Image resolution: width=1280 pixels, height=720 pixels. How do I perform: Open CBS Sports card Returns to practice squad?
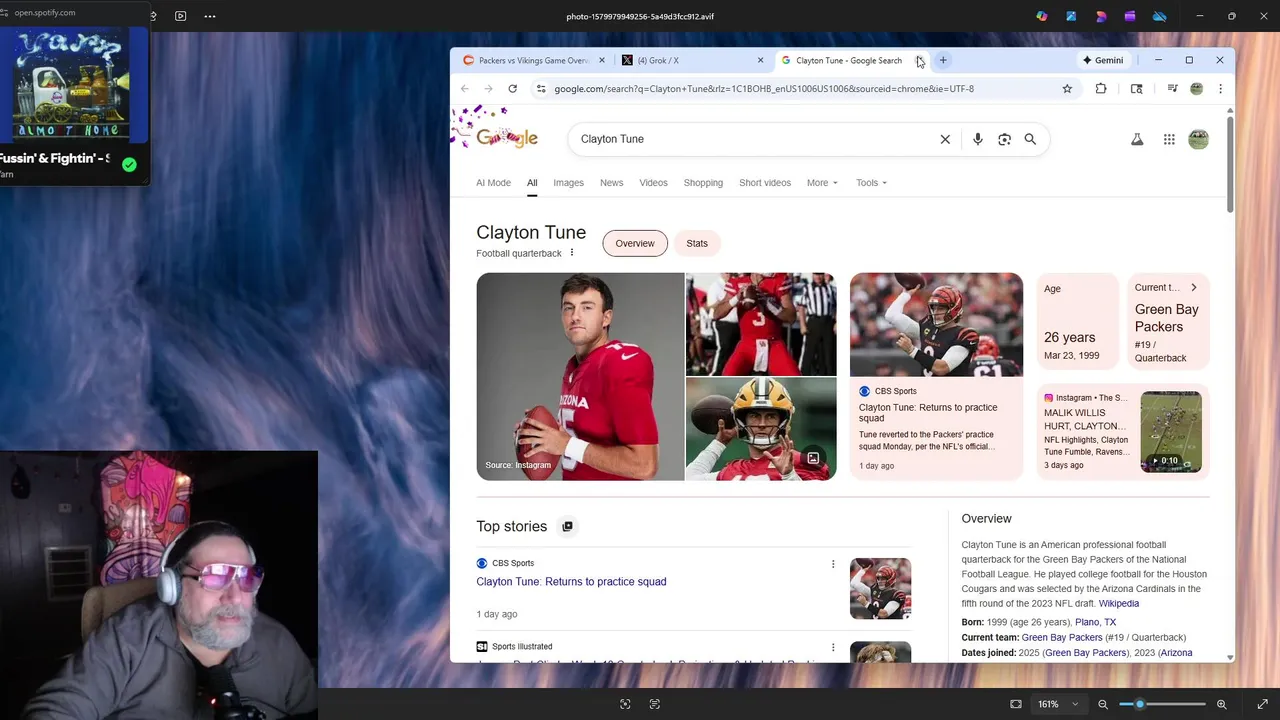coord(936,376)
